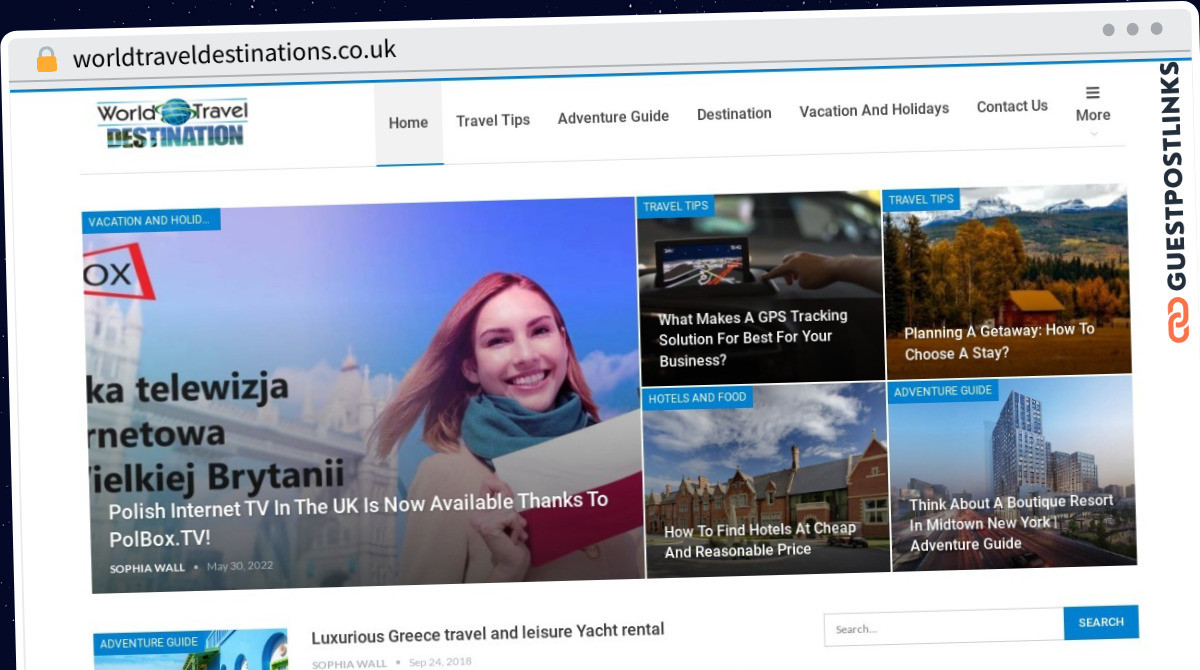Click Sophia Wall author on PolBox article
Image resolution: width=1200 pixels, height=670 pixels.
[147, 568]
